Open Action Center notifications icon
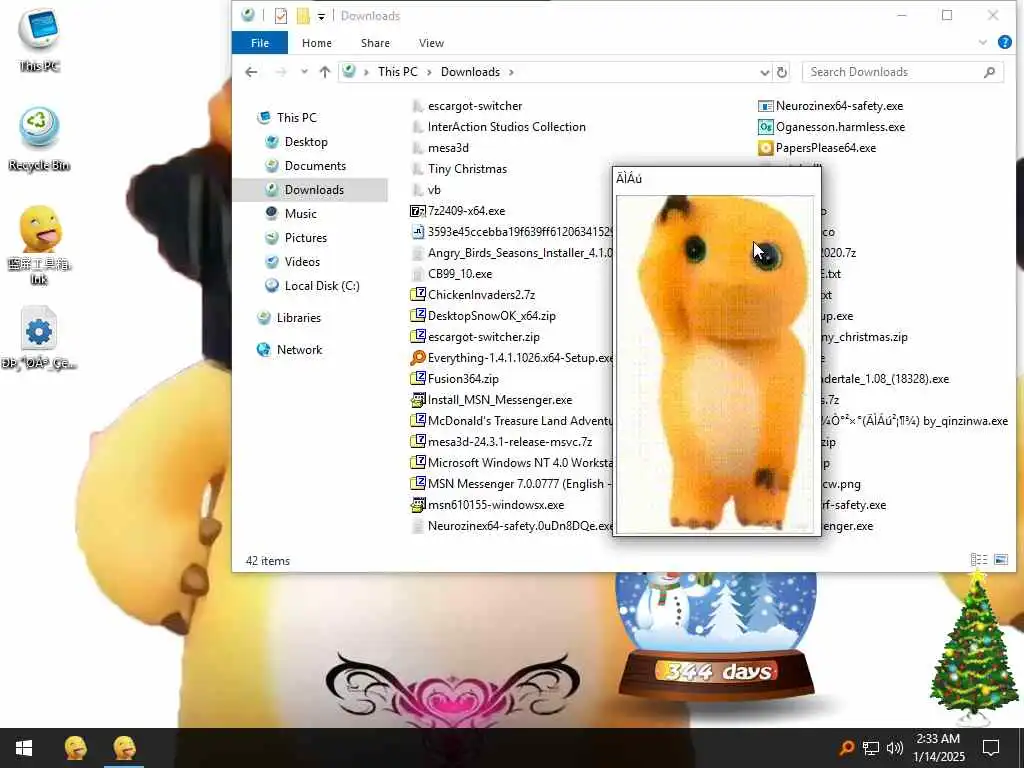 (991, 748)
